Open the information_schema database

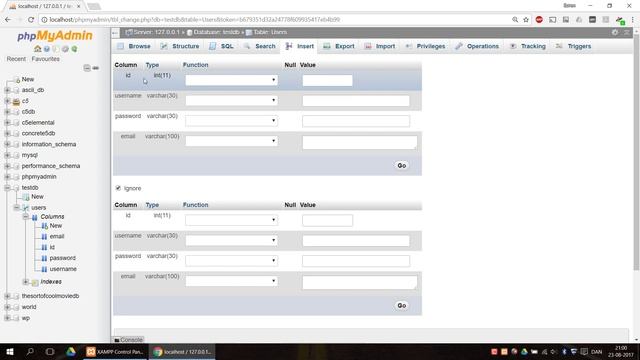[49, 144]
